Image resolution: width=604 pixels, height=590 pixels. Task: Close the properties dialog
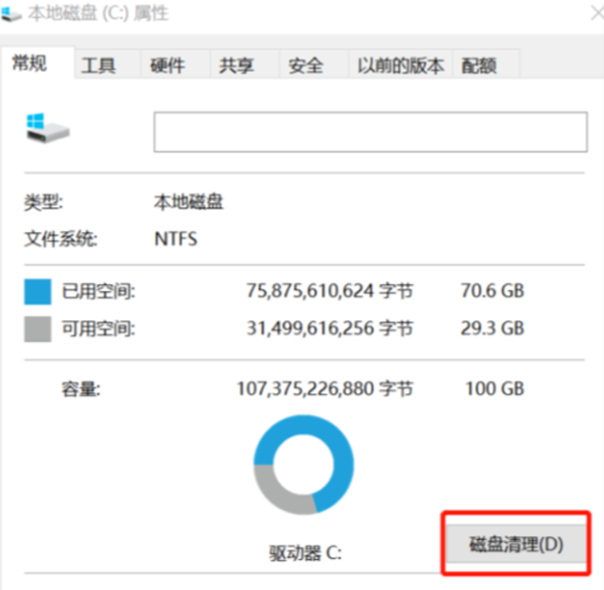597,13
